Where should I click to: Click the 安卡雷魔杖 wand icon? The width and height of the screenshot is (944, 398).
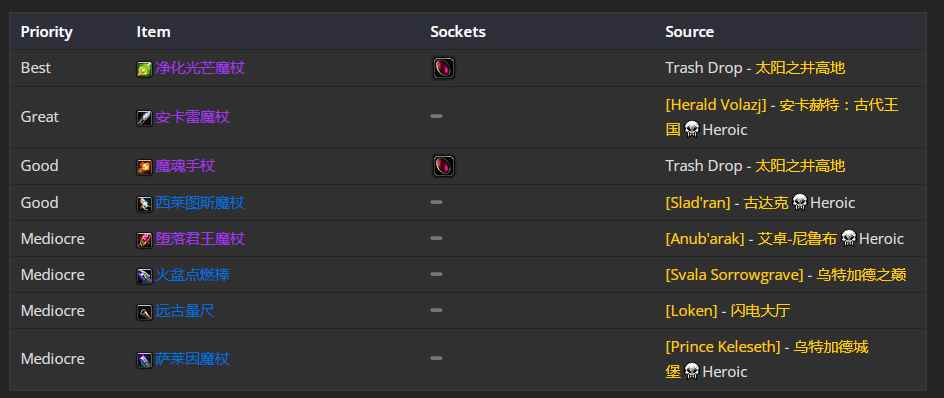pyautogui.click(x=144, y=117)
